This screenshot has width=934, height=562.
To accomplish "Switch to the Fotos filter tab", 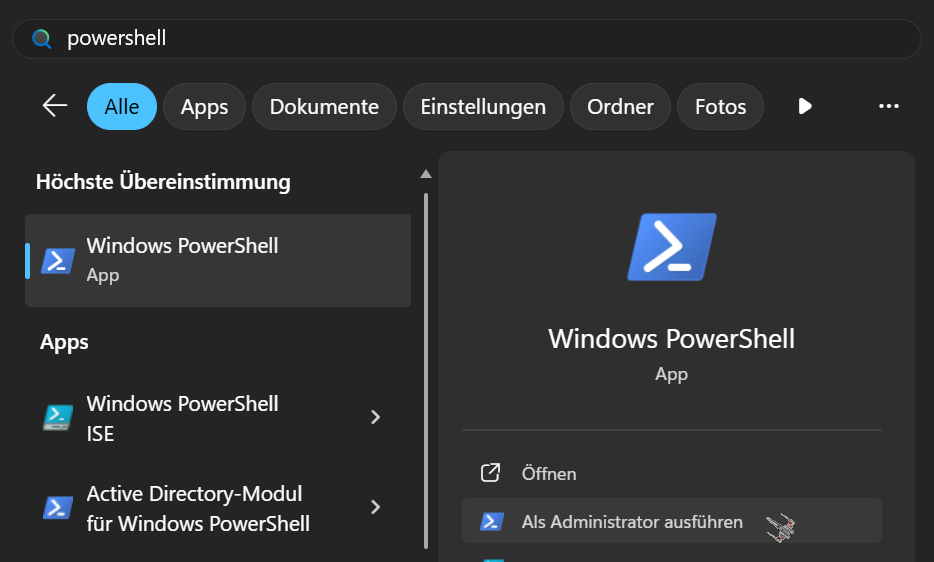I will click(720, 107).
